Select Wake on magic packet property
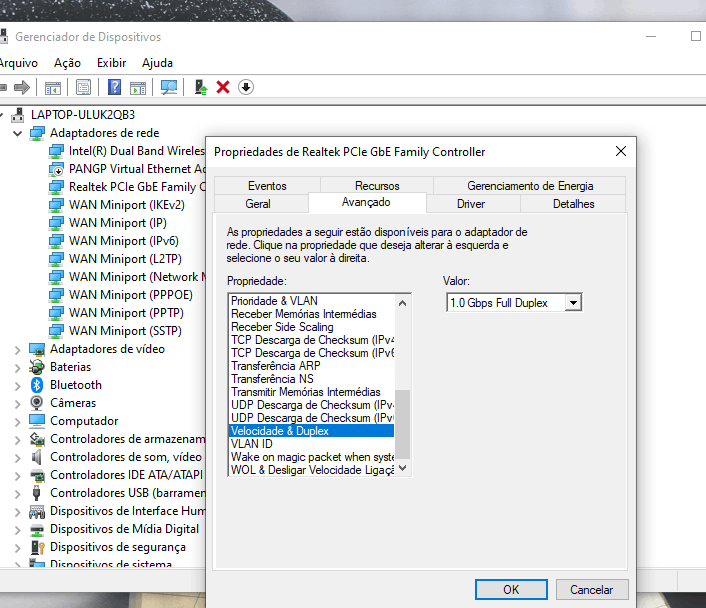 (312, 457)
